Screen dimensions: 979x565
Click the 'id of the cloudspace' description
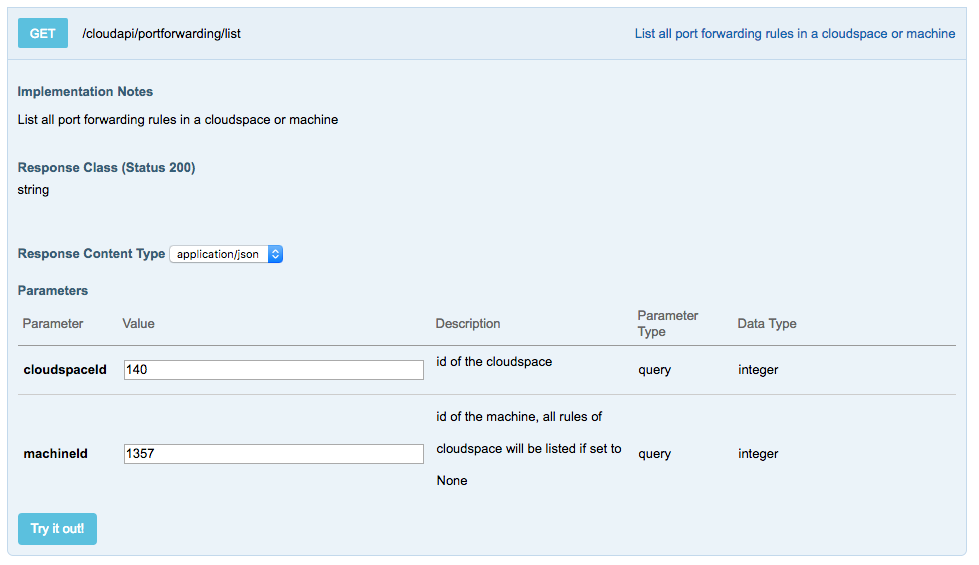point(494,362)
